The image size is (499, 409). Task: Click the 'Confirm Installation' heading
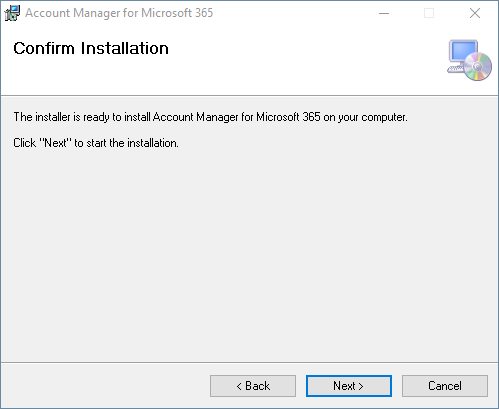pyautogui.click(x=91, y=48)
